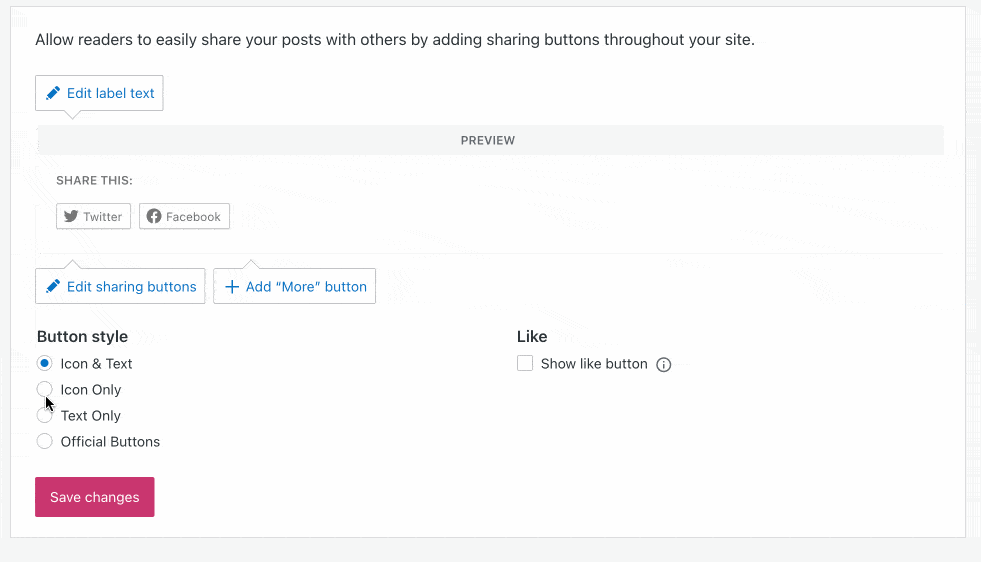This screenshot has width=981, height=562.
Task: Enable the Show like button checkbox
Action: pos(525,364)
